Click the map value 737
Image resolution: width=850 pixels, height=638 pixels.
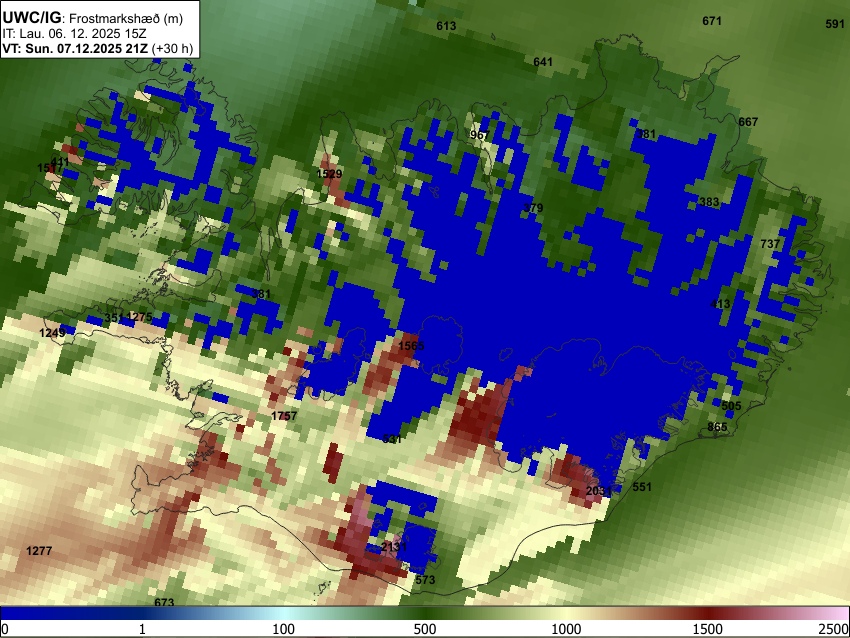770,244
